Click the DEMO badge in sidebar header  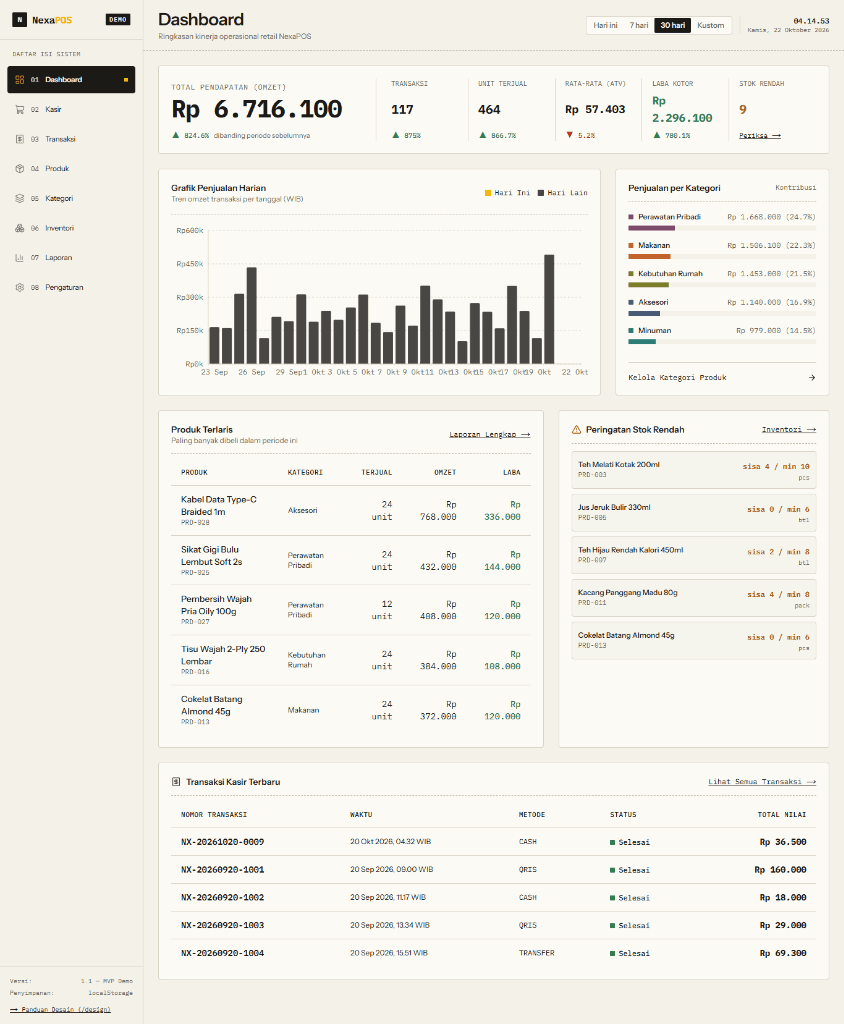(x=118, y=20)
